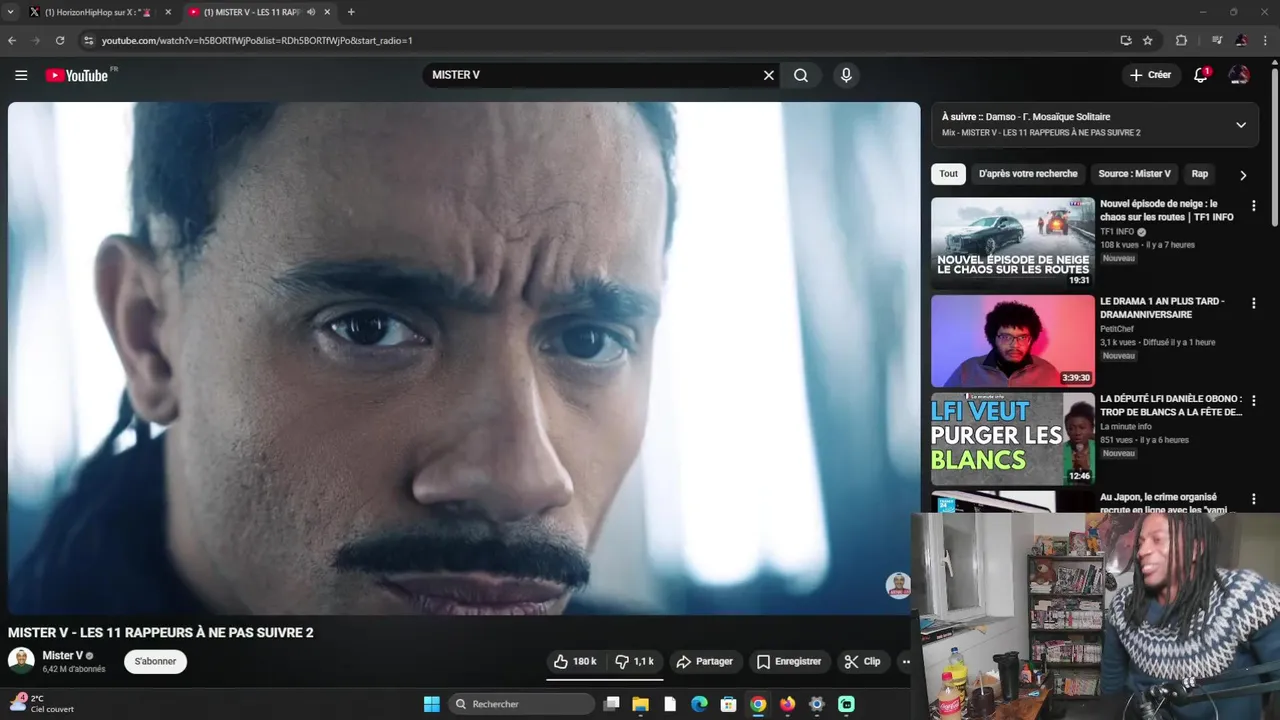
Task: Save the video with Enregistrer
Action: pos(789,661)
